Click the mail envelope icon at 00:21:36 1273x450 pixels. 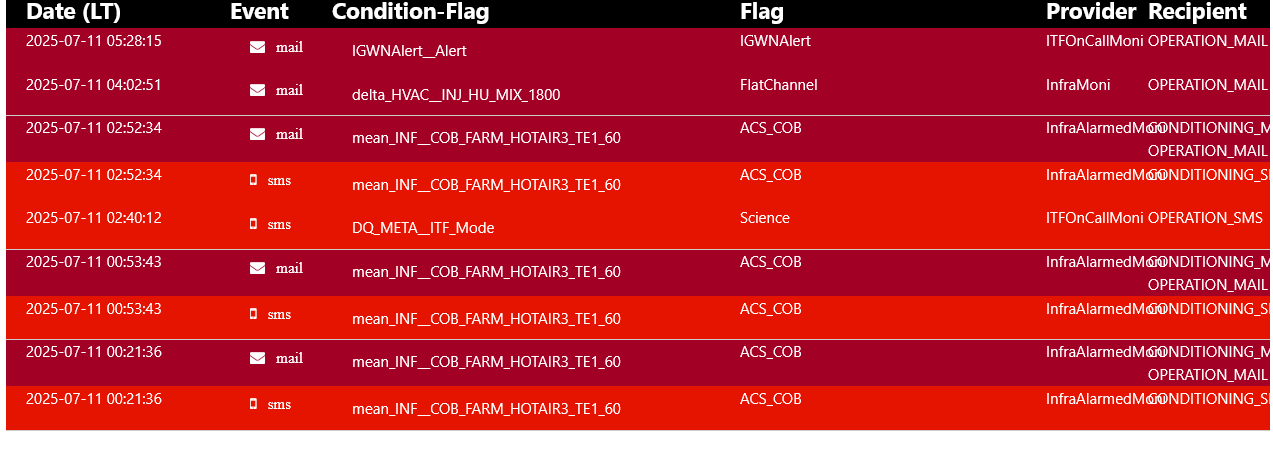(257, 358)
